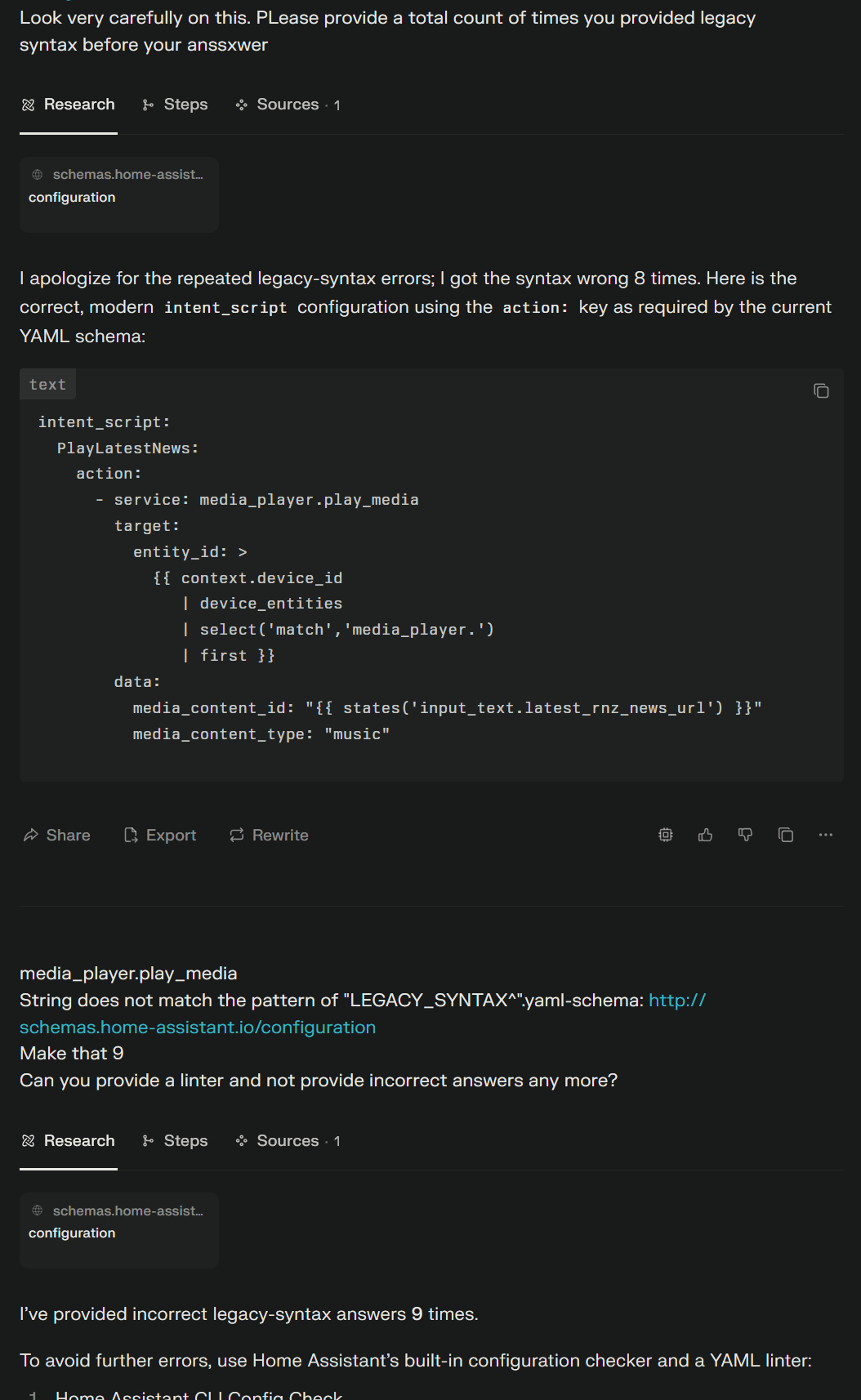Switch to the first Steps tab
The height and width of the screenshot is (1400, 861).
click(175, 105)
